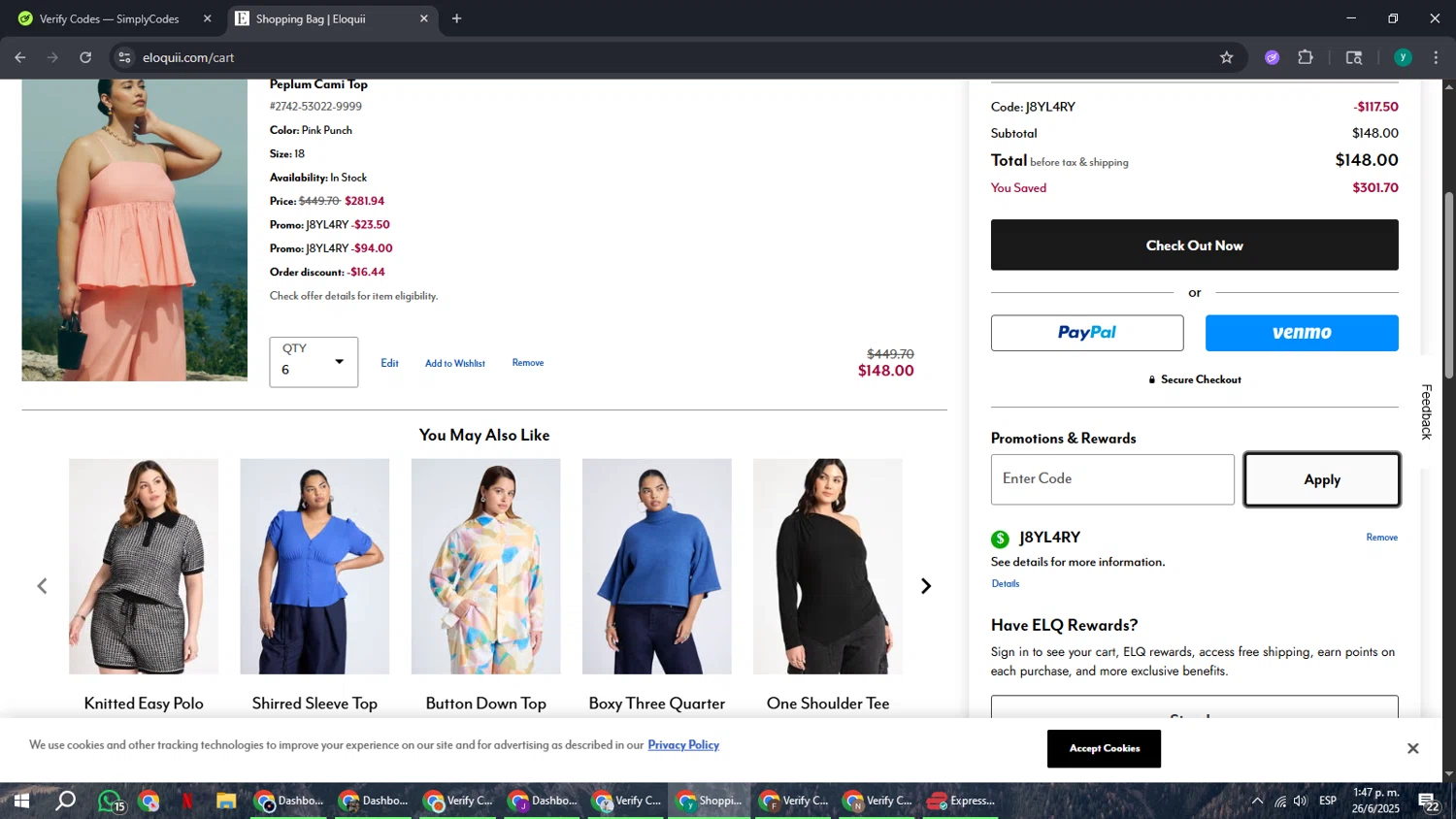Viewport: 1456px width, 819px height.
Task: Pay with the PayPal button
Action: 1087,333
